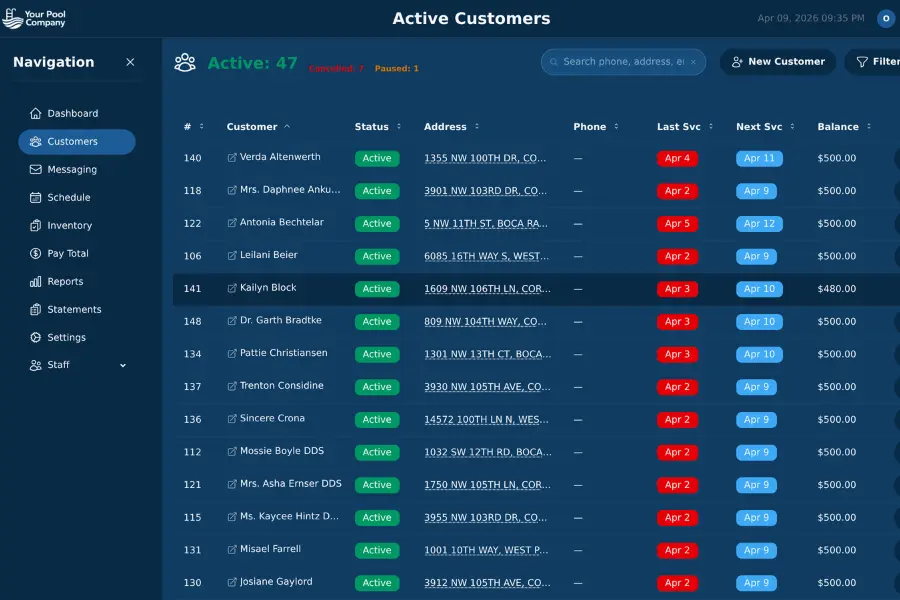This screenshot has width=900, height=600.
Task: Open address 1609 NW 106TH LN link
Action: point(487,289)
